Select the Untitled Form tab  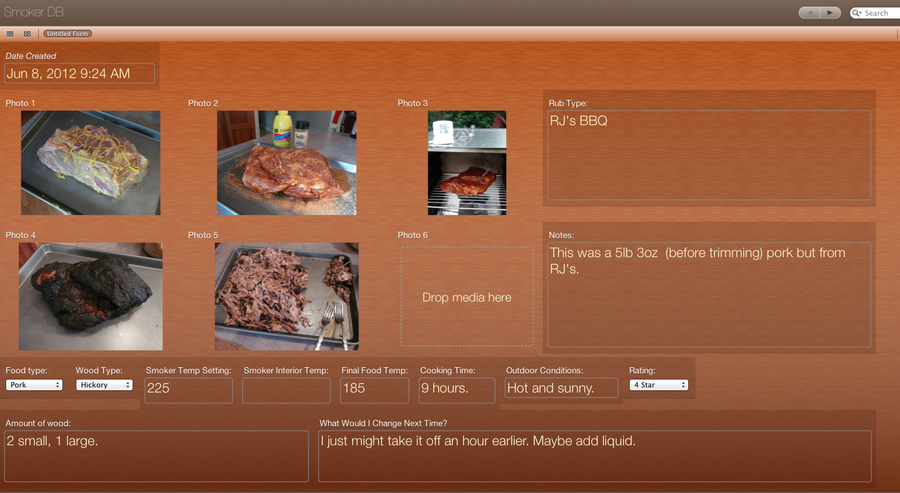(67, 34)
